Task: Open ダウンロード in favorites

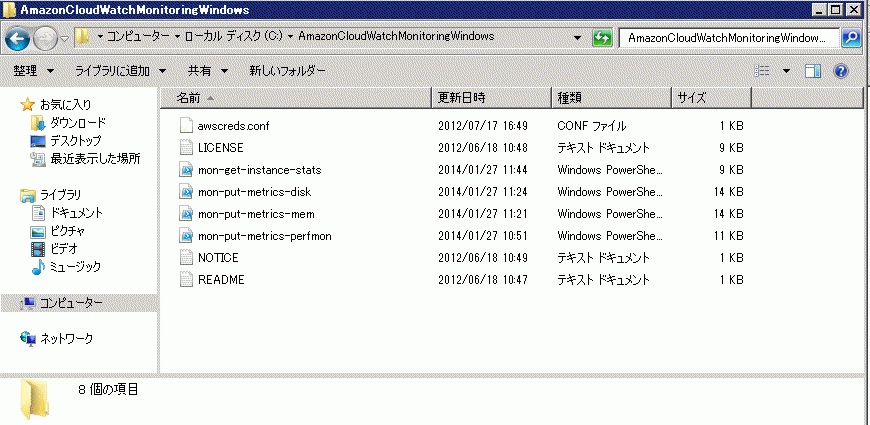Action: tap(78, 123)
